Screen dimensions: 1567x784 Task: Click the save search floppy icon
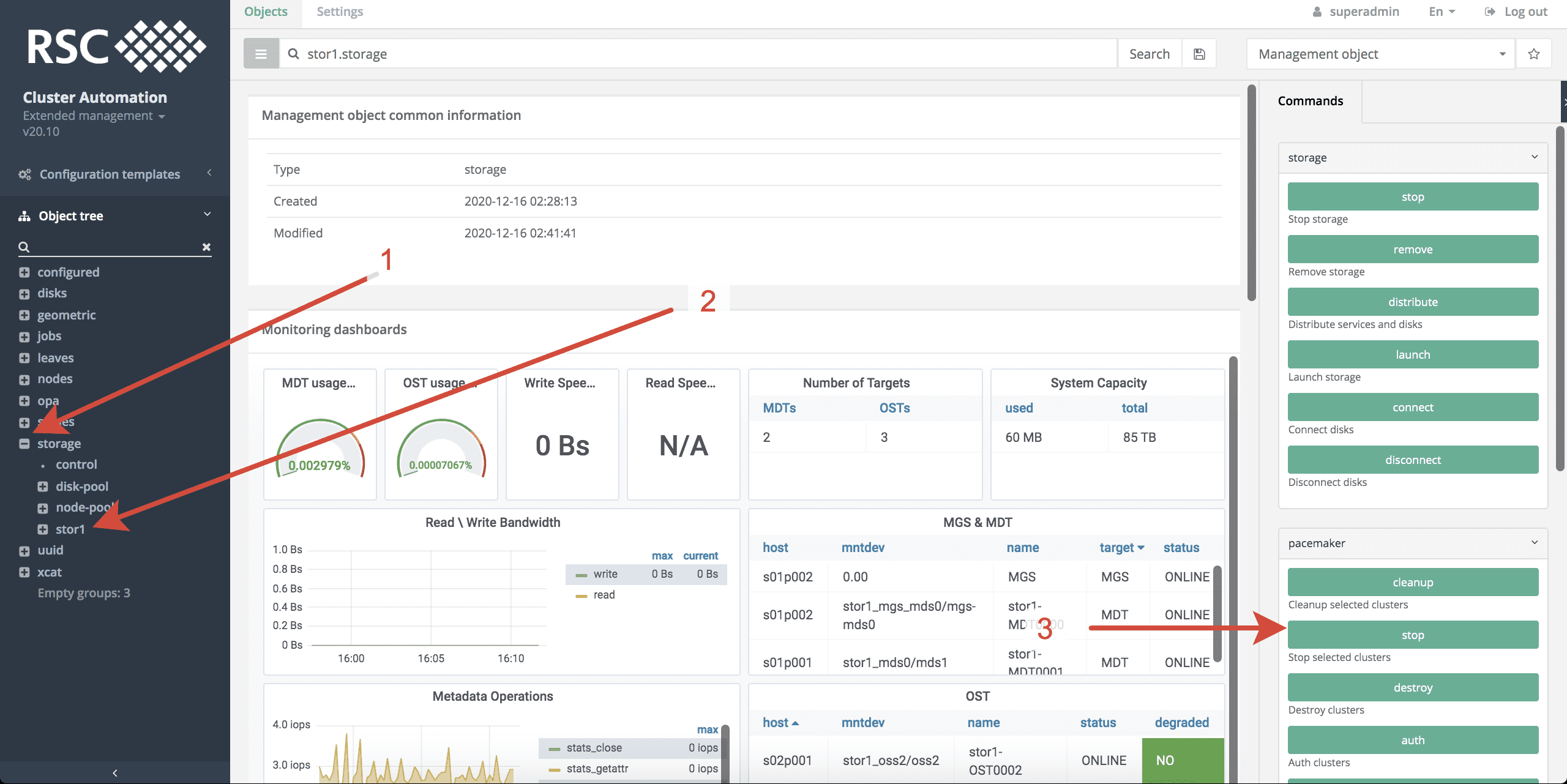click(x=1199, y=54)
